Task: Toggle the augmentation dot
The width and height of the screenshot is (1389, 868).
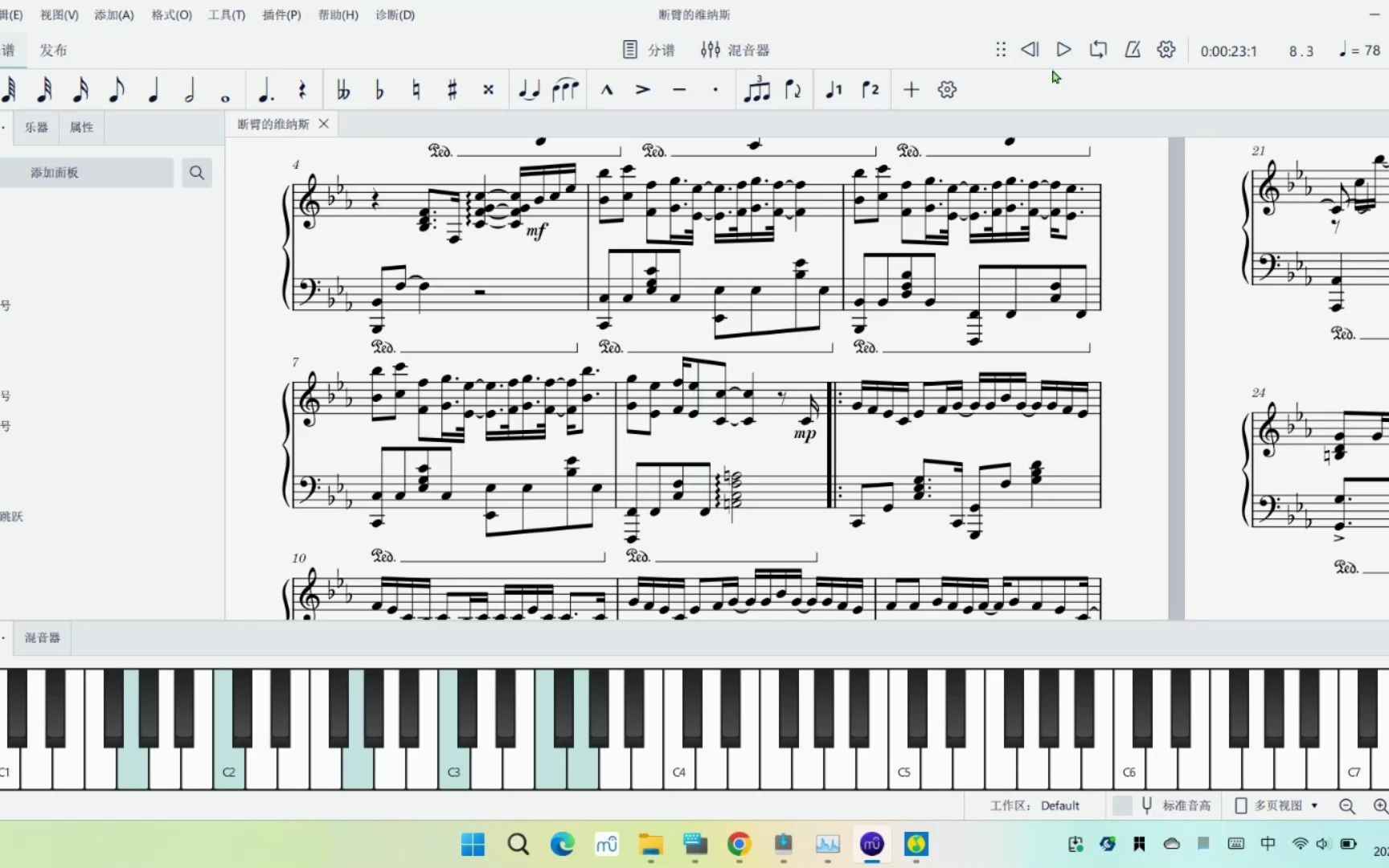Action: tap(266, 89)
